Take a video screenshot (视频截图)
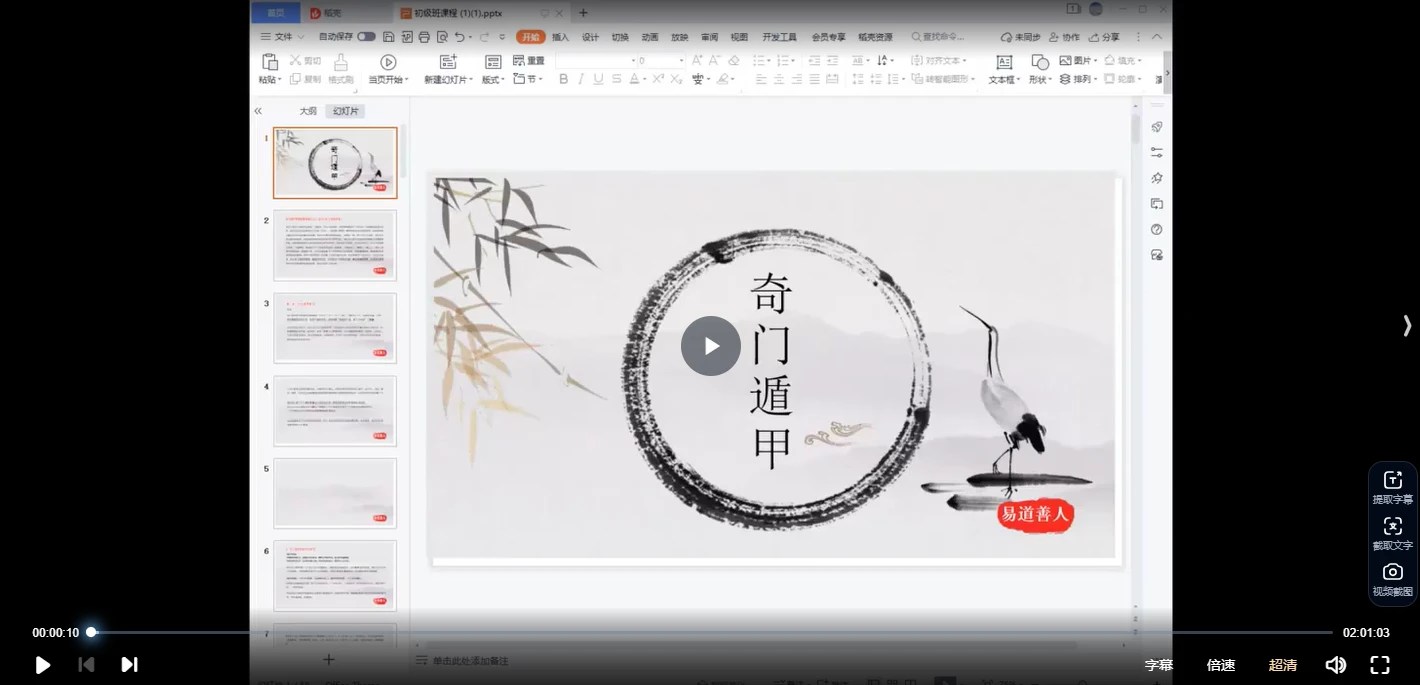The height and width of the screenshot is (685, 1420). tap(1393, 579)
